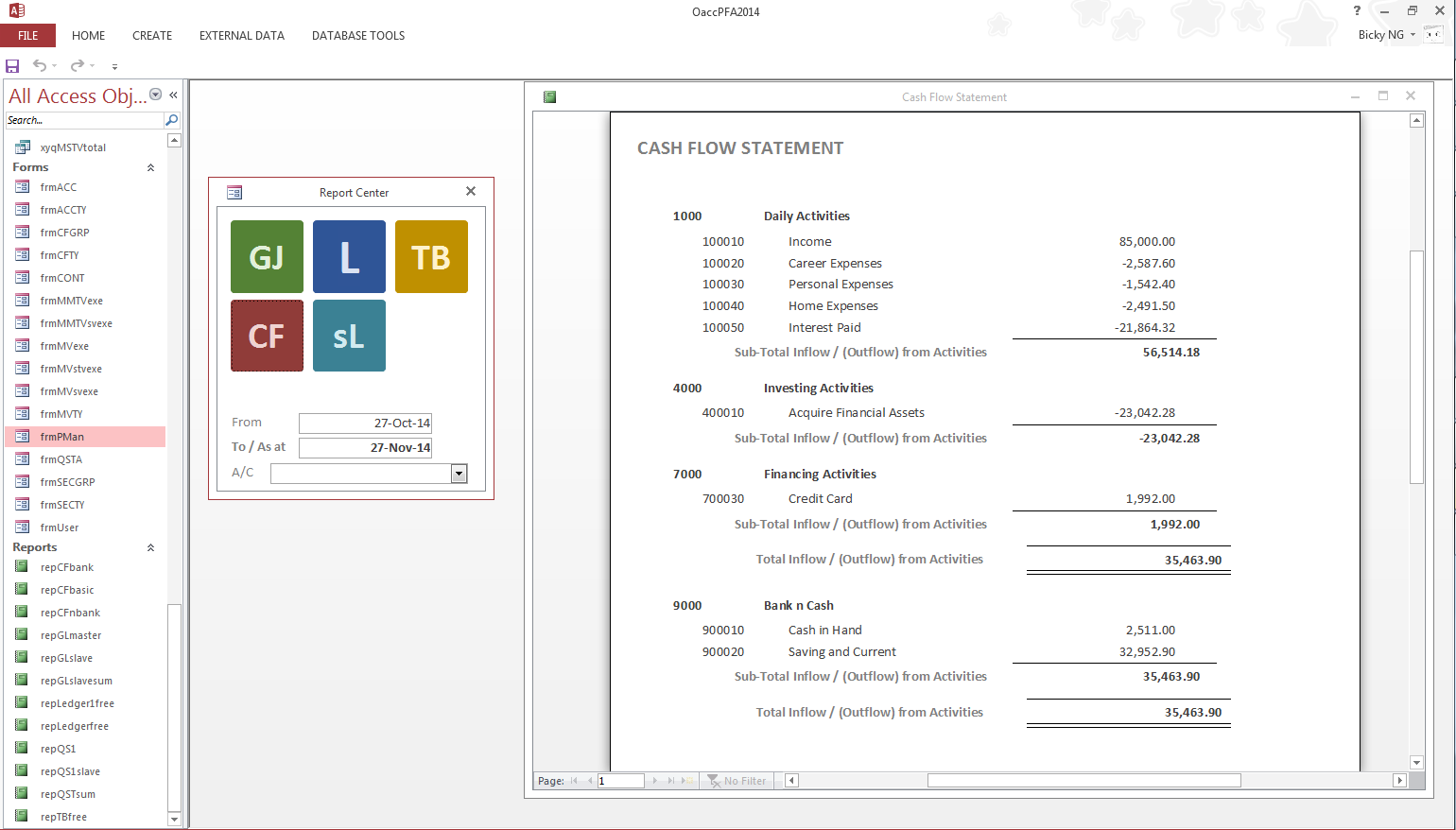This screenshot has width=1456, height=830.
Task: Collapse the Reports group
Action: (150, 547)
